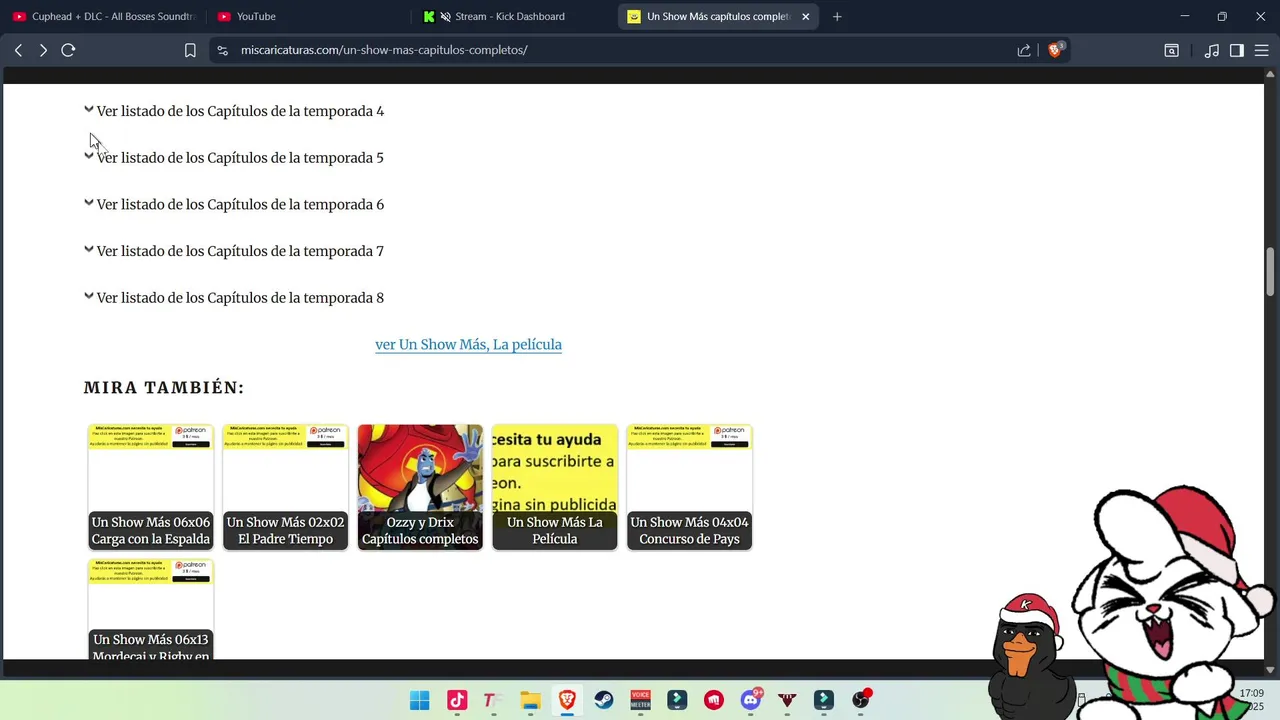Image resolution: width=1280 pixels, height=720 pixels.
Task: Go forward with the browser arrow
Action: [x=43, y=50]
